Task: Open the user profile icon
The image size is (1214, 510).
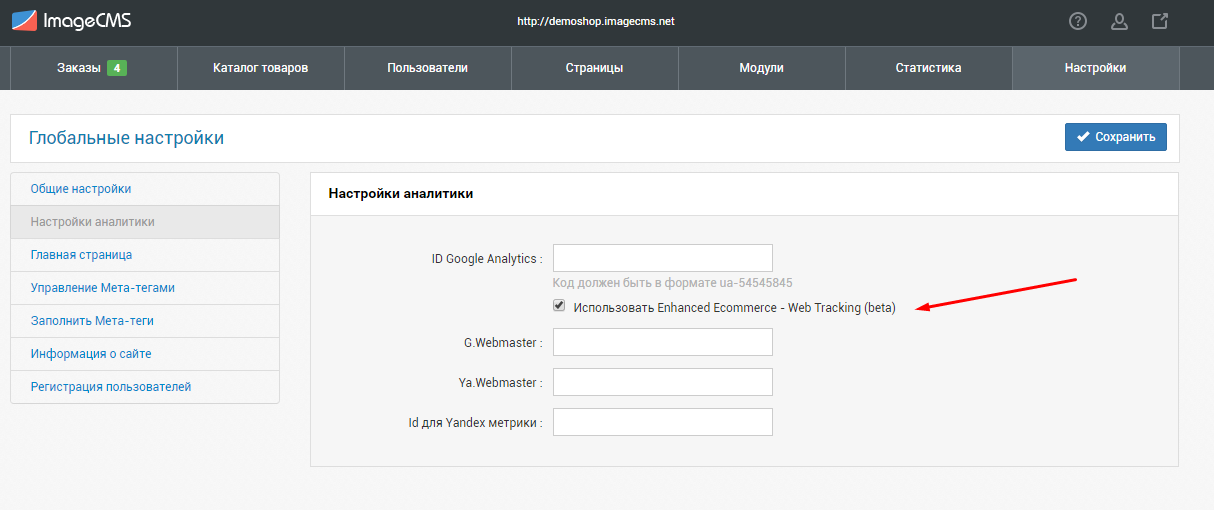Action: pyautogui.click(x=1119, y=21)
